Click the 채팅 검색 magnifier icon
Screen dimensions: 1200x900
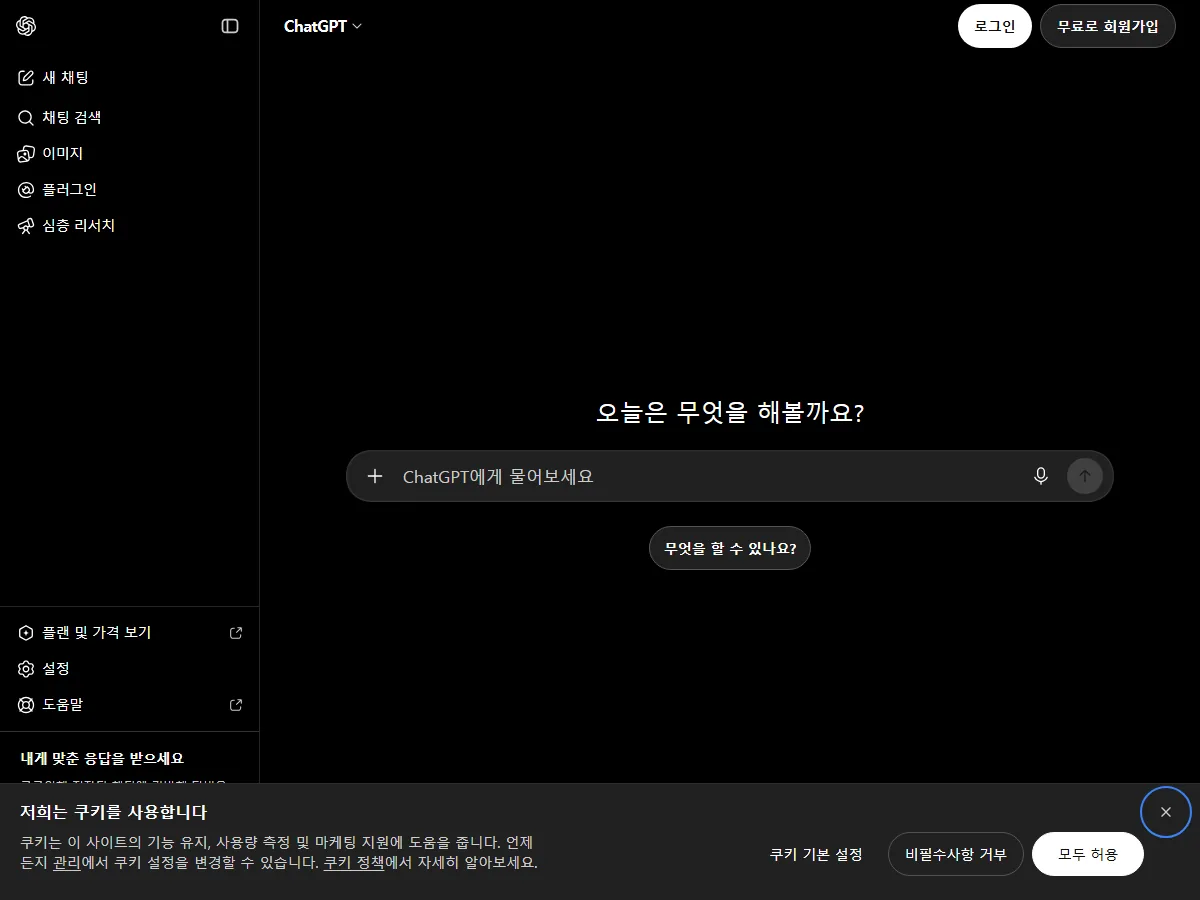click(x=26, y=117)
